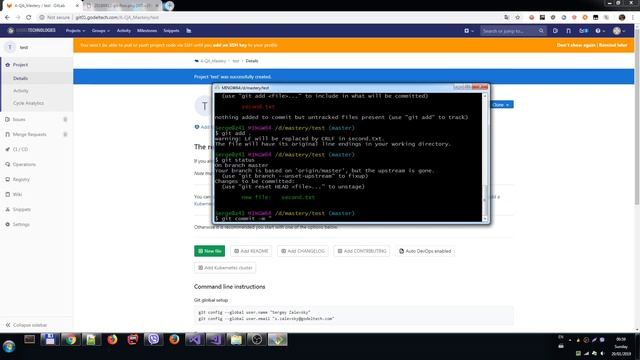Click Add README button

pyautogui.click(x=251, y=251)
